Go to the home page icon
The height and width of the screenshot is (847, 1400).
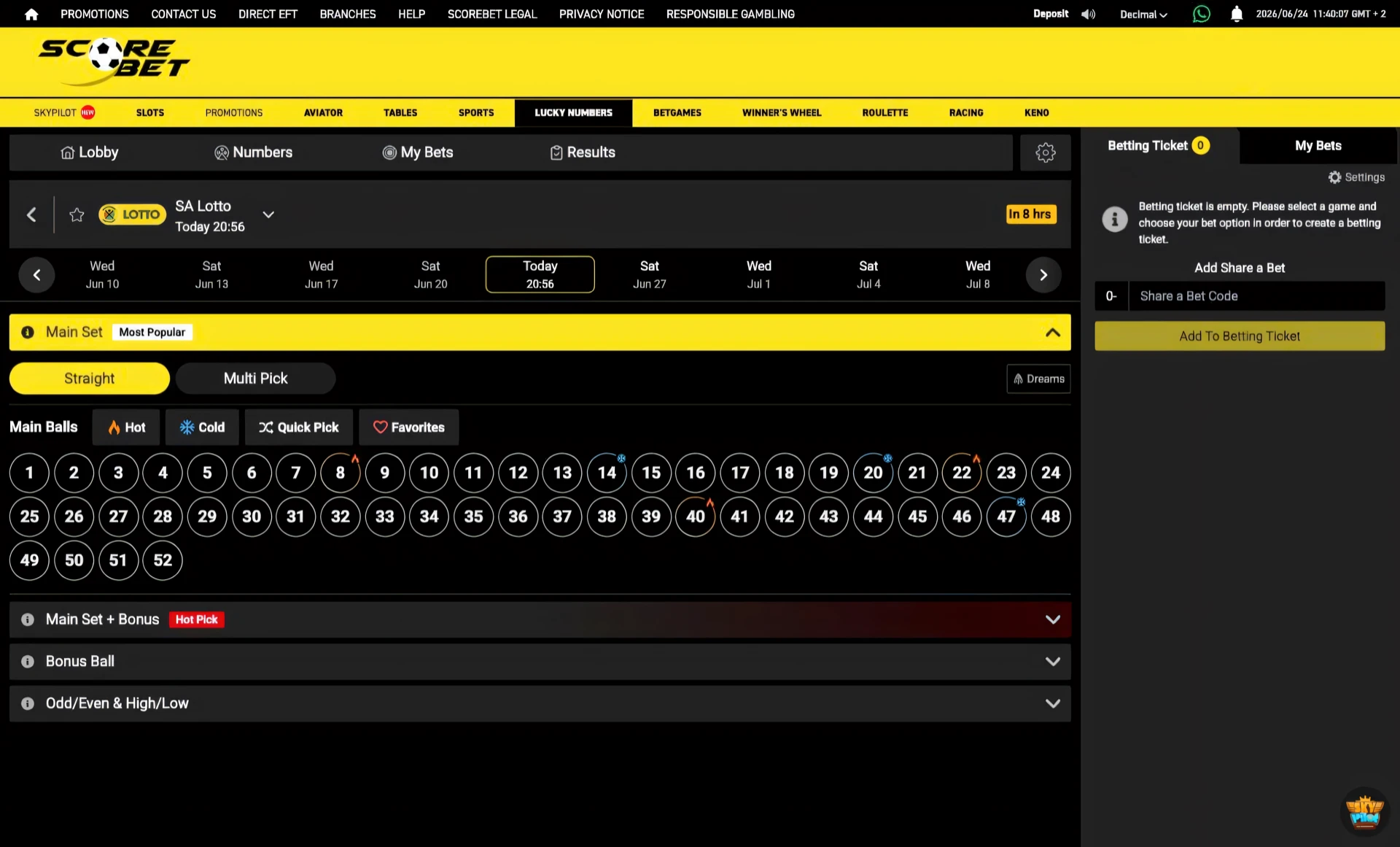pos(31,14)
